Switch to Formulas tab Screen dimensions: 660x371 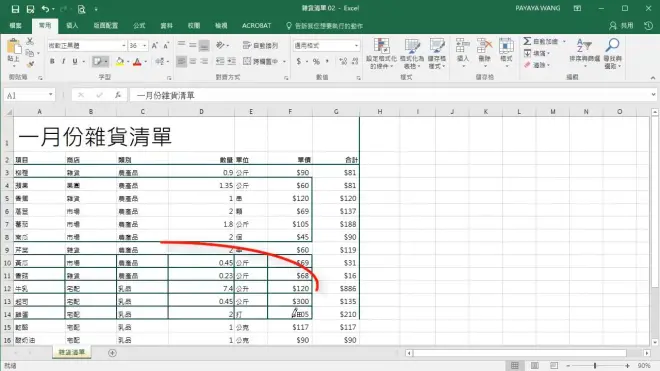[x=139, y=26]
